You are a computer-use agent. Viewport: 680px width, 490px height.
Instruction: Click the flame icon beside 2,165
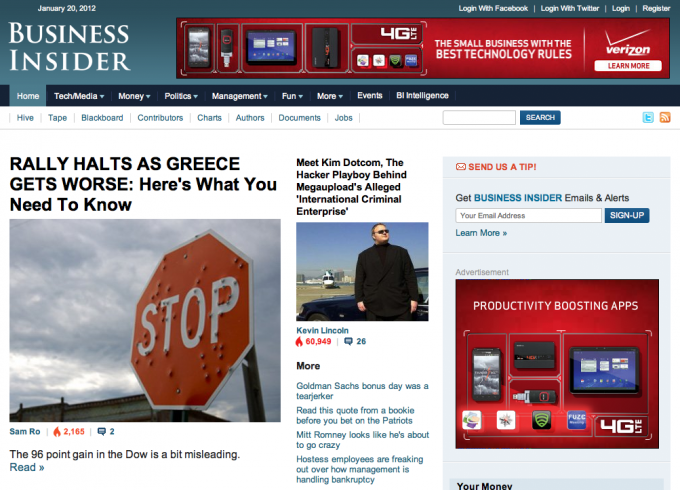click(57, 431)
